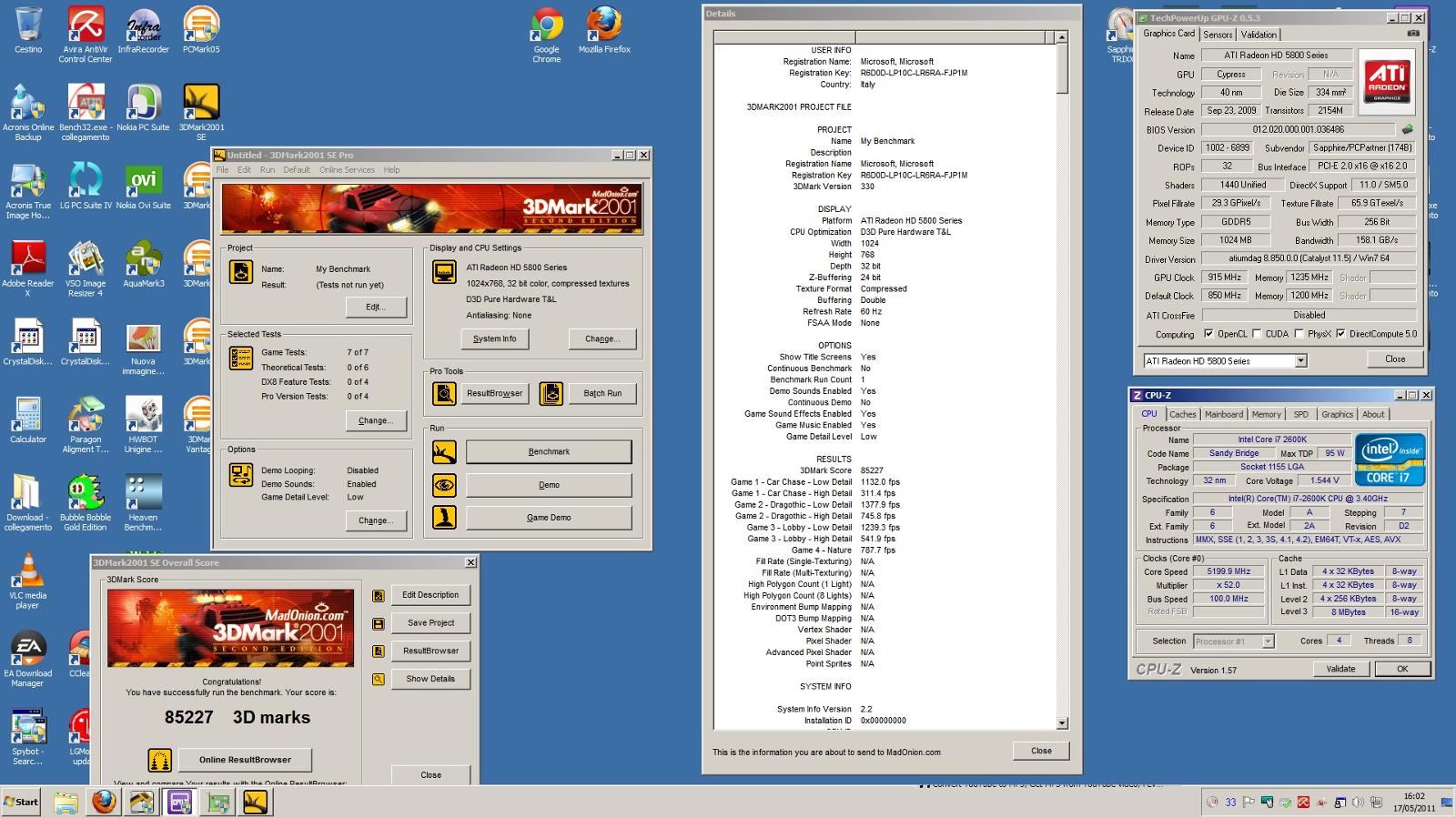Click Change button under Selected Tests
Screen dimensions: 1456x818
pos(376,420)
